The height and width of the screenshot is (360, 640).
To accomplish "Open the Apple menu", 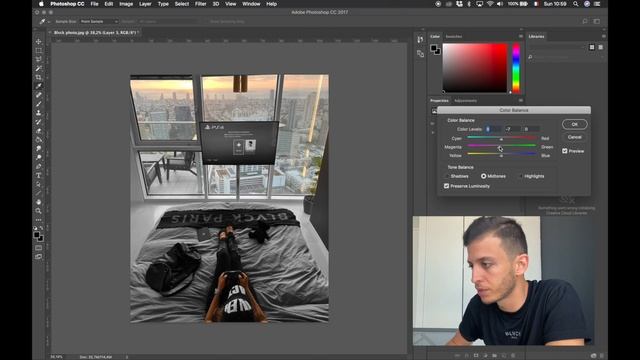I will coord(41,4).
